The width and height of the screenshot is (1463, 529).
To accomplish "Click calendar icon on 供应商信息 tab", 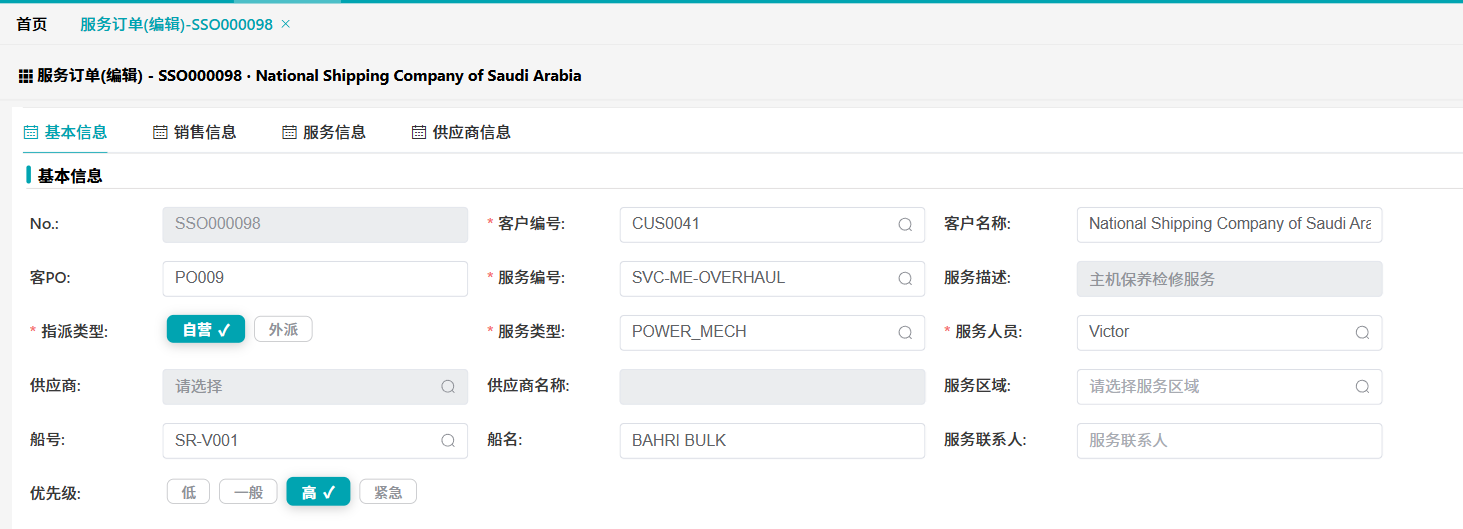I will tap(419, 132).
